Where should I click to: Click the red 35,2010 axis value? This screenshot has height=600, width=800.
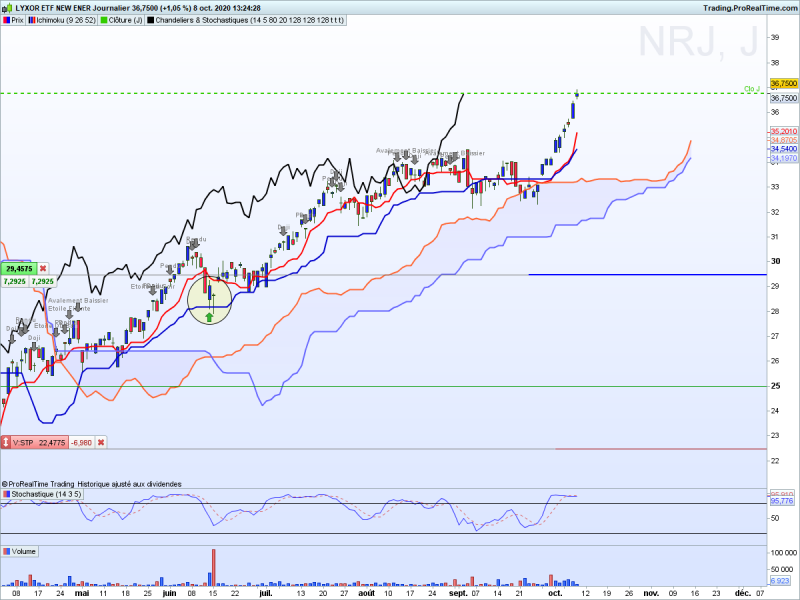pos(784,132)
